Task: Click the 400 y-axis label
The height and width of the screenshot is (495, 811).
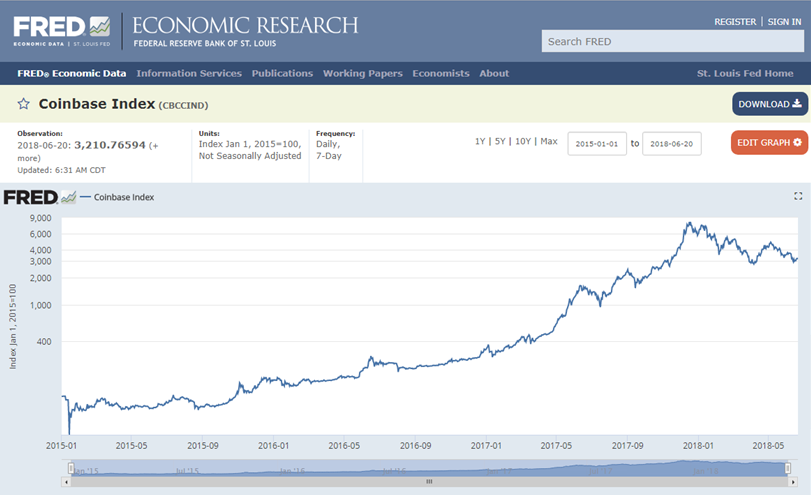Action: tap(43, 341)
